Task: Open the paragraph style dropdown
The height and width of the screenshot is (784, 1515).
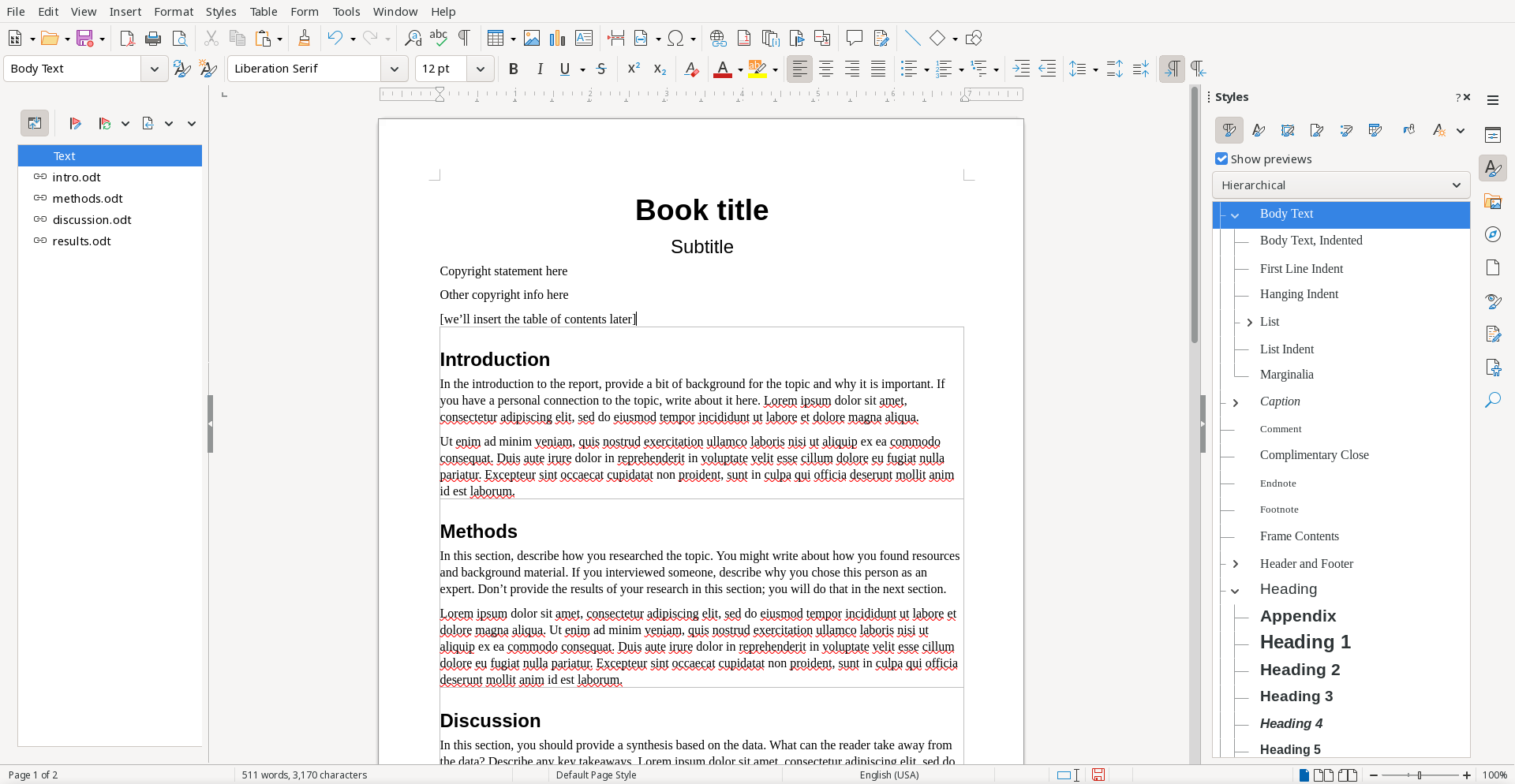Action: pyautogui.click(x=155, y=69)
